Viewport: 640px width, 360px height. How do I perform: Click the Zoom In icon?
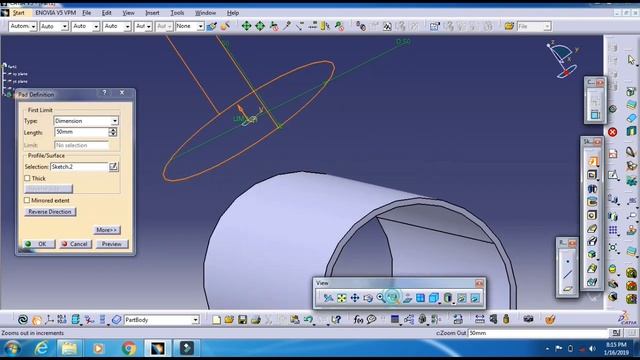tap(380, 298)
